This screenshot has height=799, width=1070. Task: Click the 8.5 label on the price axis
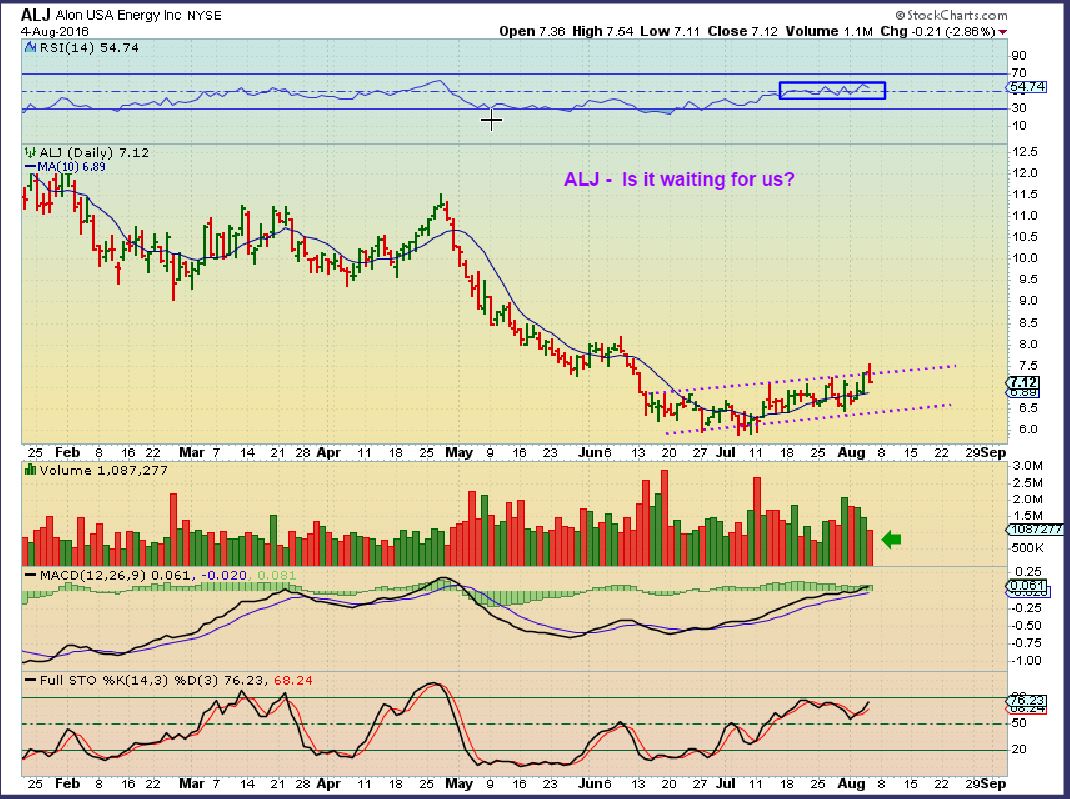pos(1028,323)
